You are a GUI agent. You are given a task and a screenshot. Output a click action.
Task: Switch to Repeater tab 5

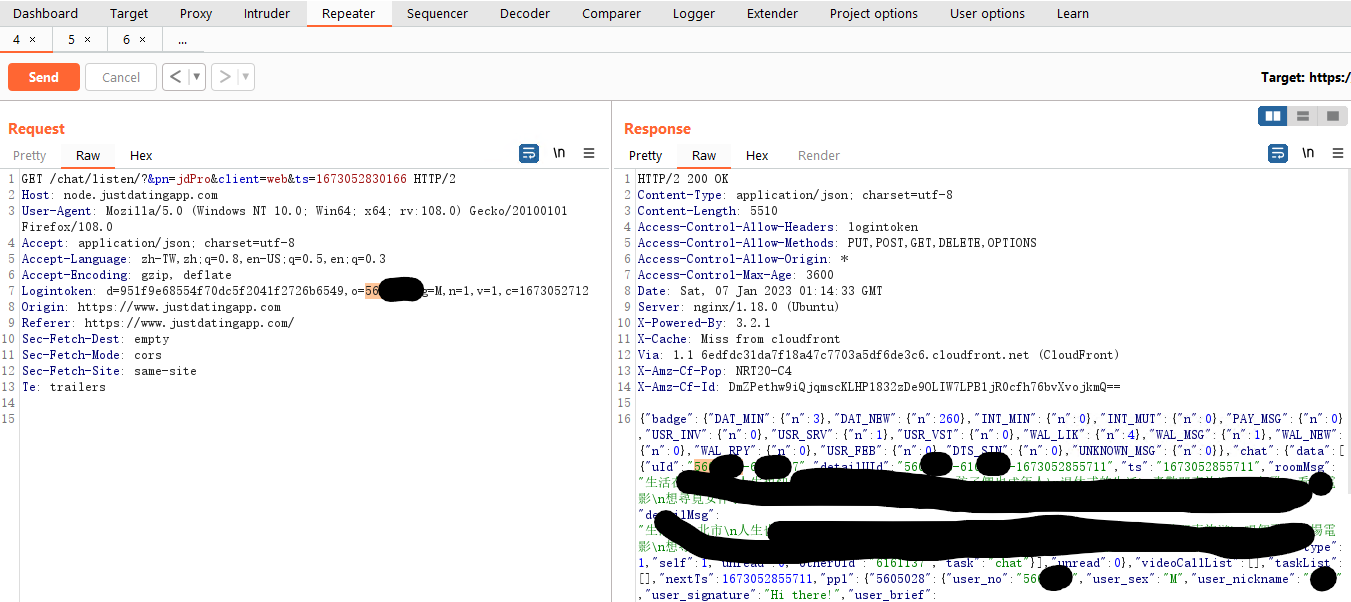coord(71,40)
